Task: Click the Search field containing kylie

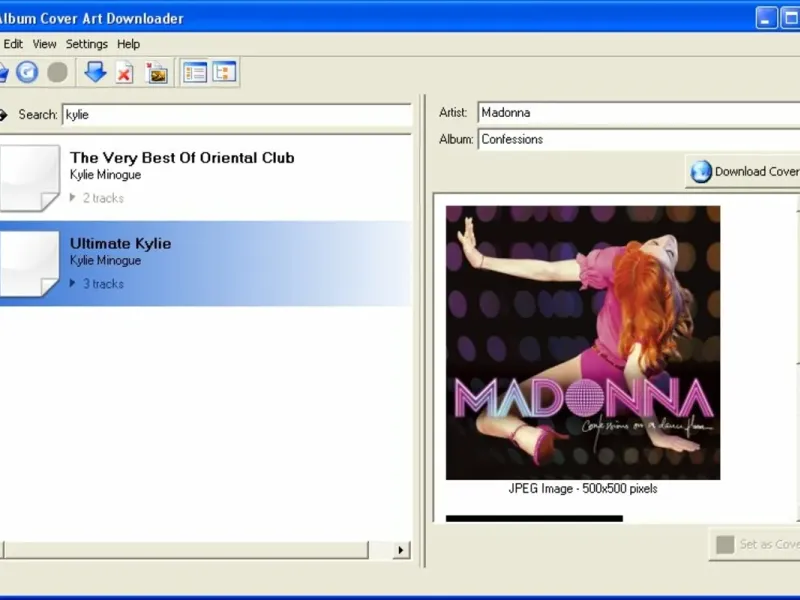Action: coord(237,115)
